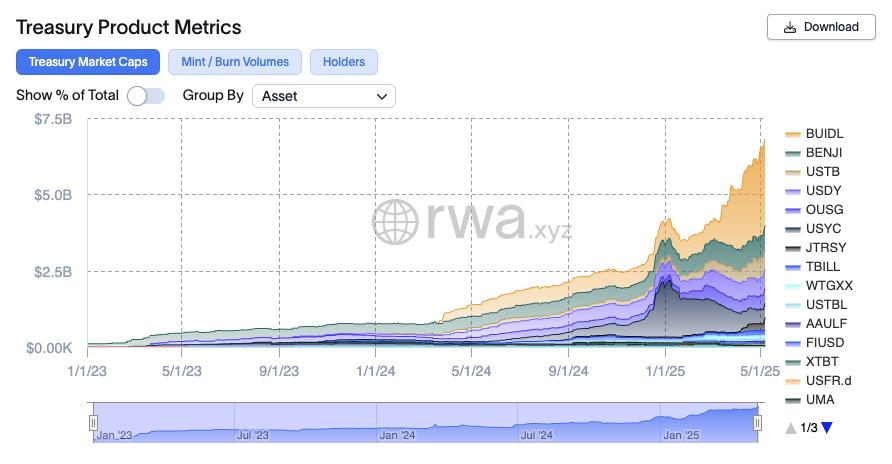
Task: Select Treasury Market Caps tab
Action: (88, 62)
